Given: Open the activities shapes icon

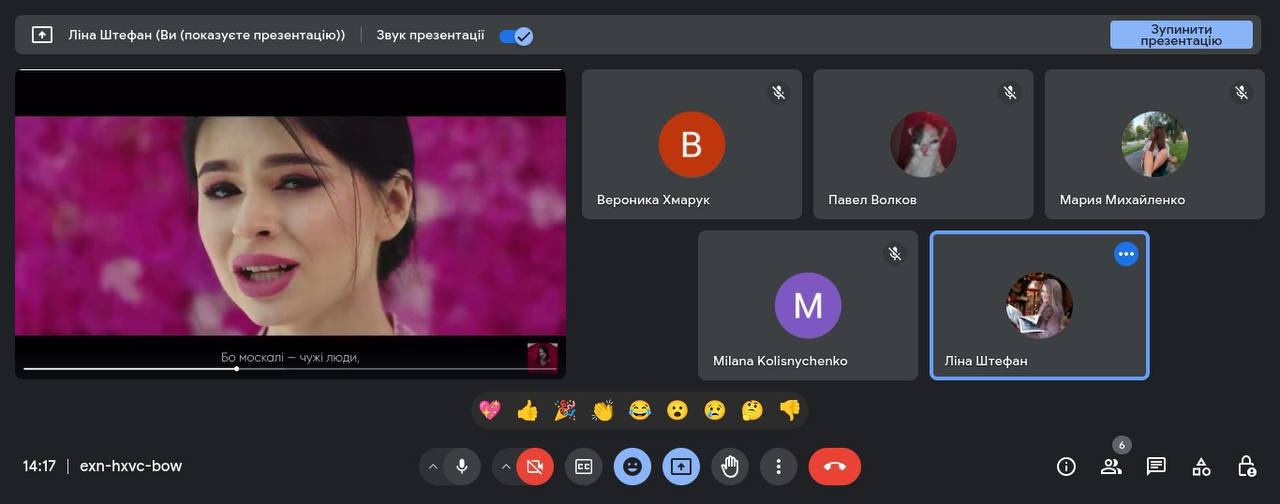Looking at the screenshot, I should [x=1201, y=466].
